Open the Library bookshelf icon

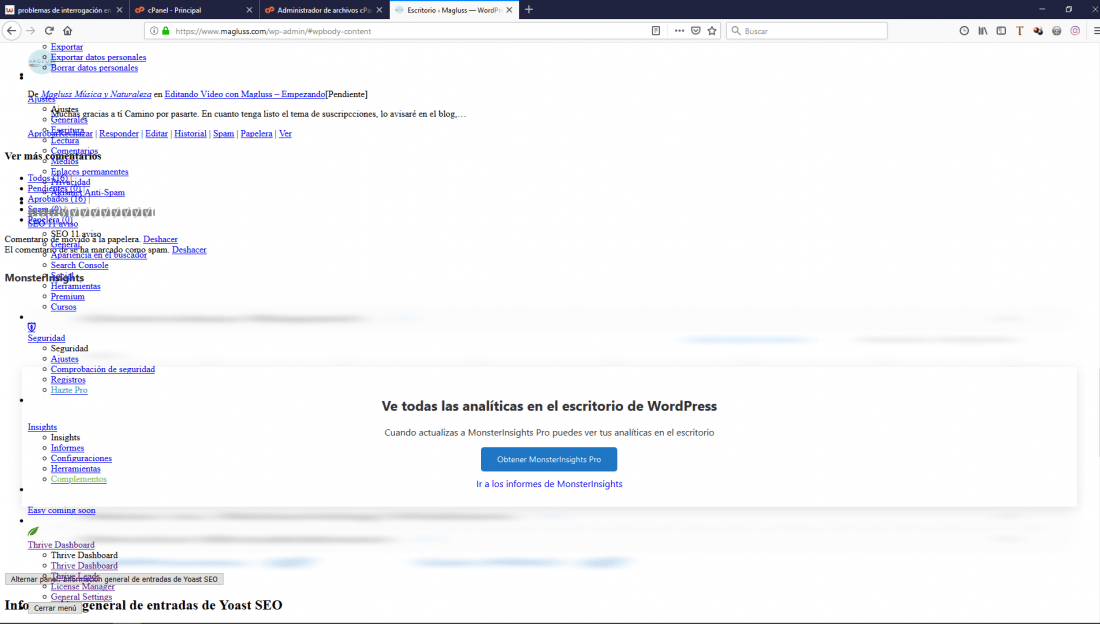pyautogui.click(x=983, y=31)
